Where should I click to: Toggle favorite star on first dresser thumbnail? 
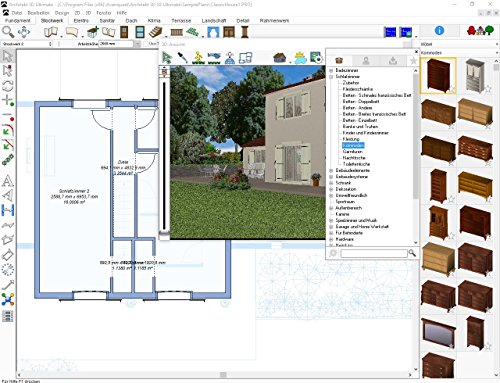pos(452,89)
